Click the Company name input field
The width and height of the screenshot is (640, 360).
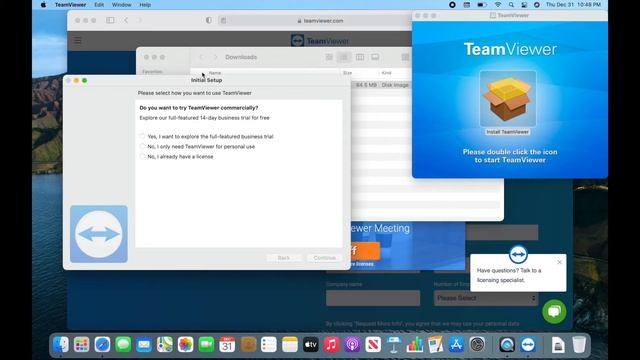pos(373,298)
